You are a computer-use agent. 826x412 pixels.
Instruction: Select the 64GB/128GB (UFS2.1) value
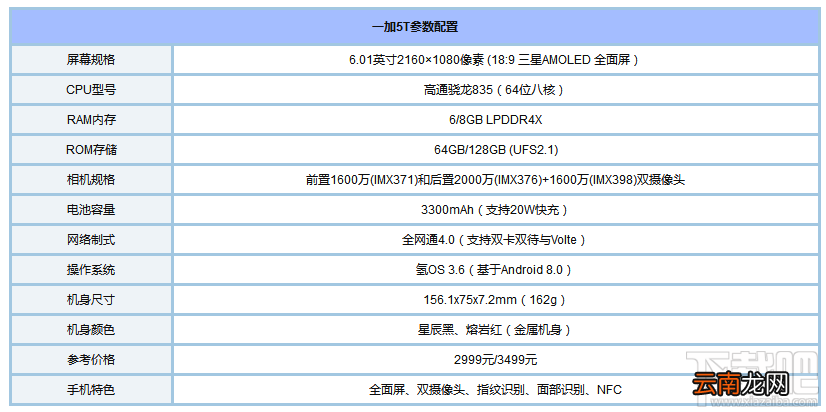[494, 150]
